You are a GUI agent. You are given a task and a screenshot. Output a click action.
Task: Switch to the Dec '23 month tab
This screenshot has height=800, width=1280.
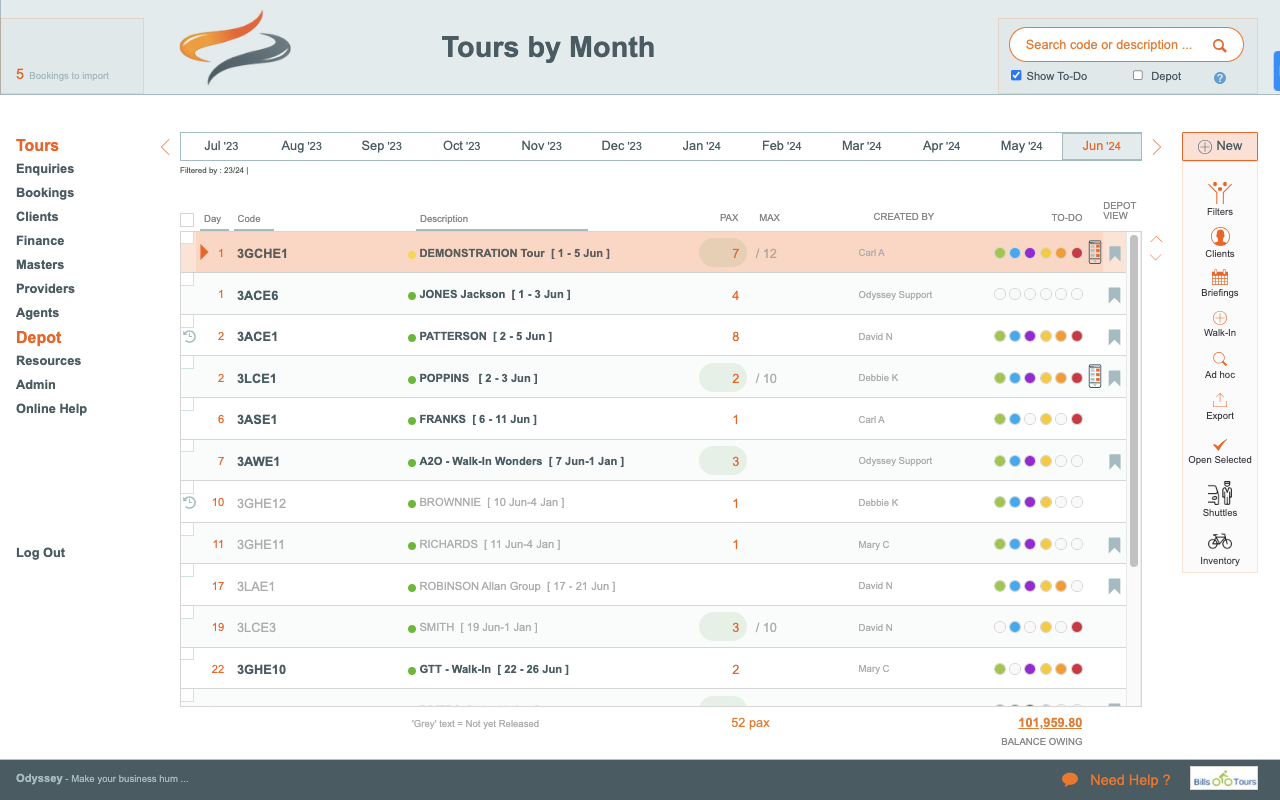(x=621, y=146)
